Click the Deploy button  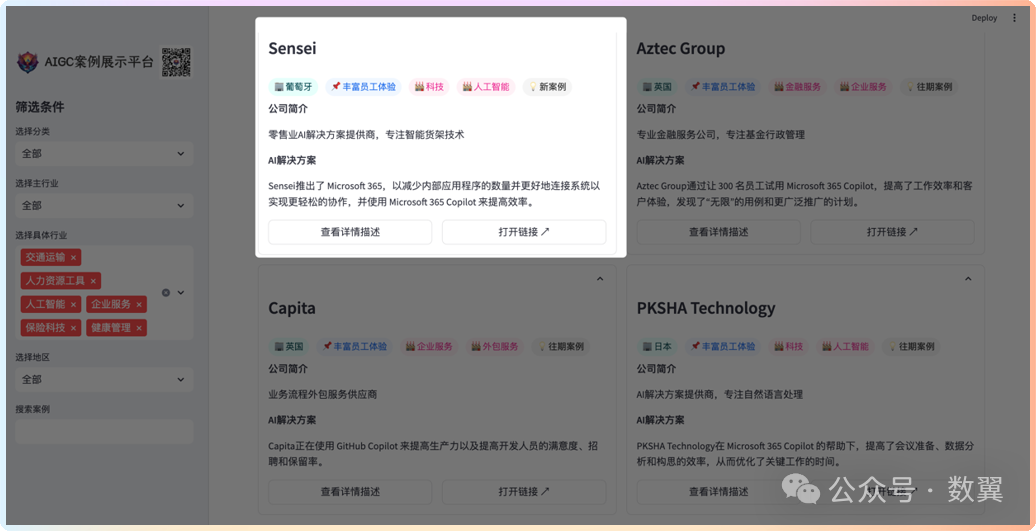tap(984, 18)
